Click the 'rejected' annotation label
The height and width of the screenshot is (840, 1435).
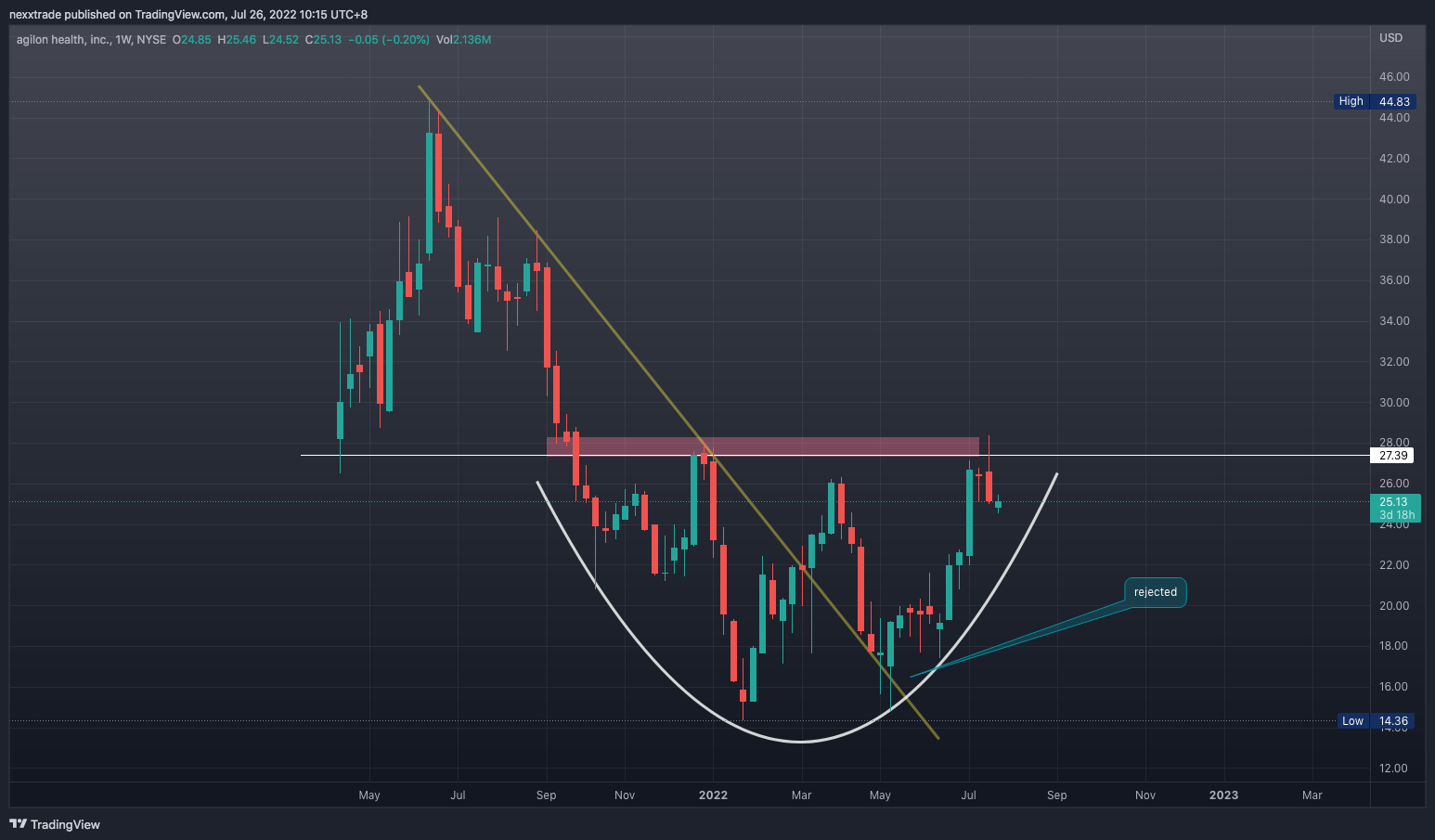coord(1155,592)
